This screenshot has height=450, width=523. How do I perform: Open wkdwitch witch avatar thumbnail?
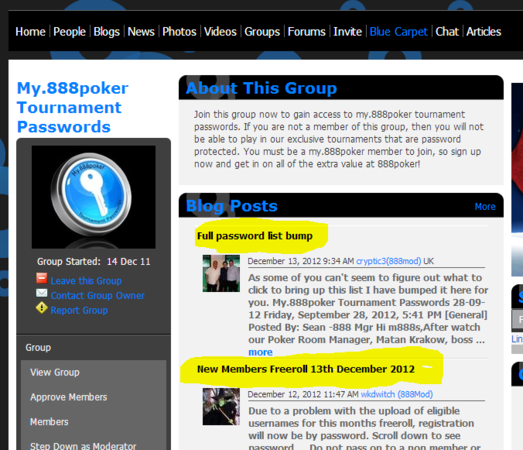click(x=221, y=406)
